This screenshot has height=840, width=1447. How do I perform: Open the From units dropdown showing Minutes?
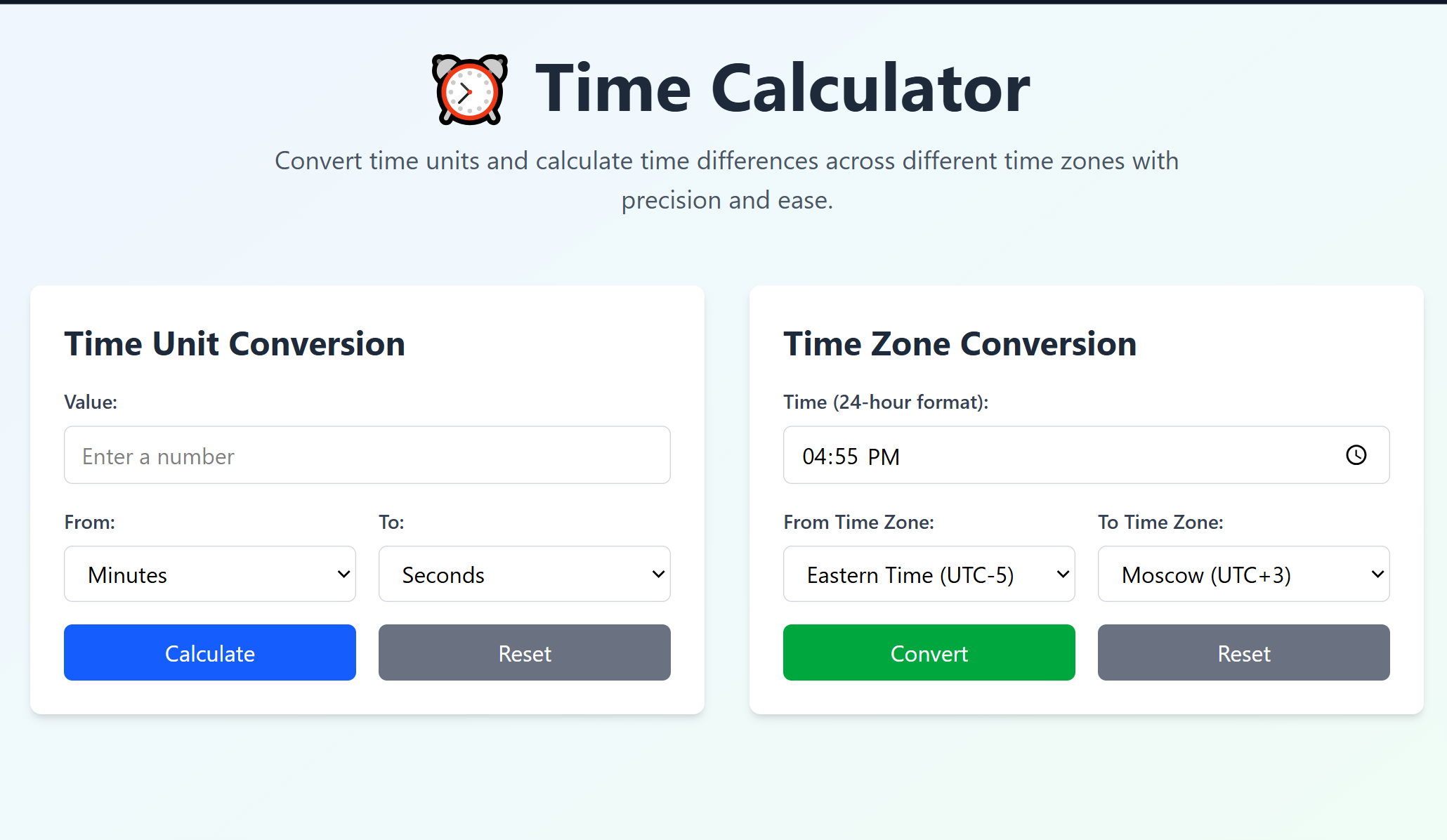209,574
